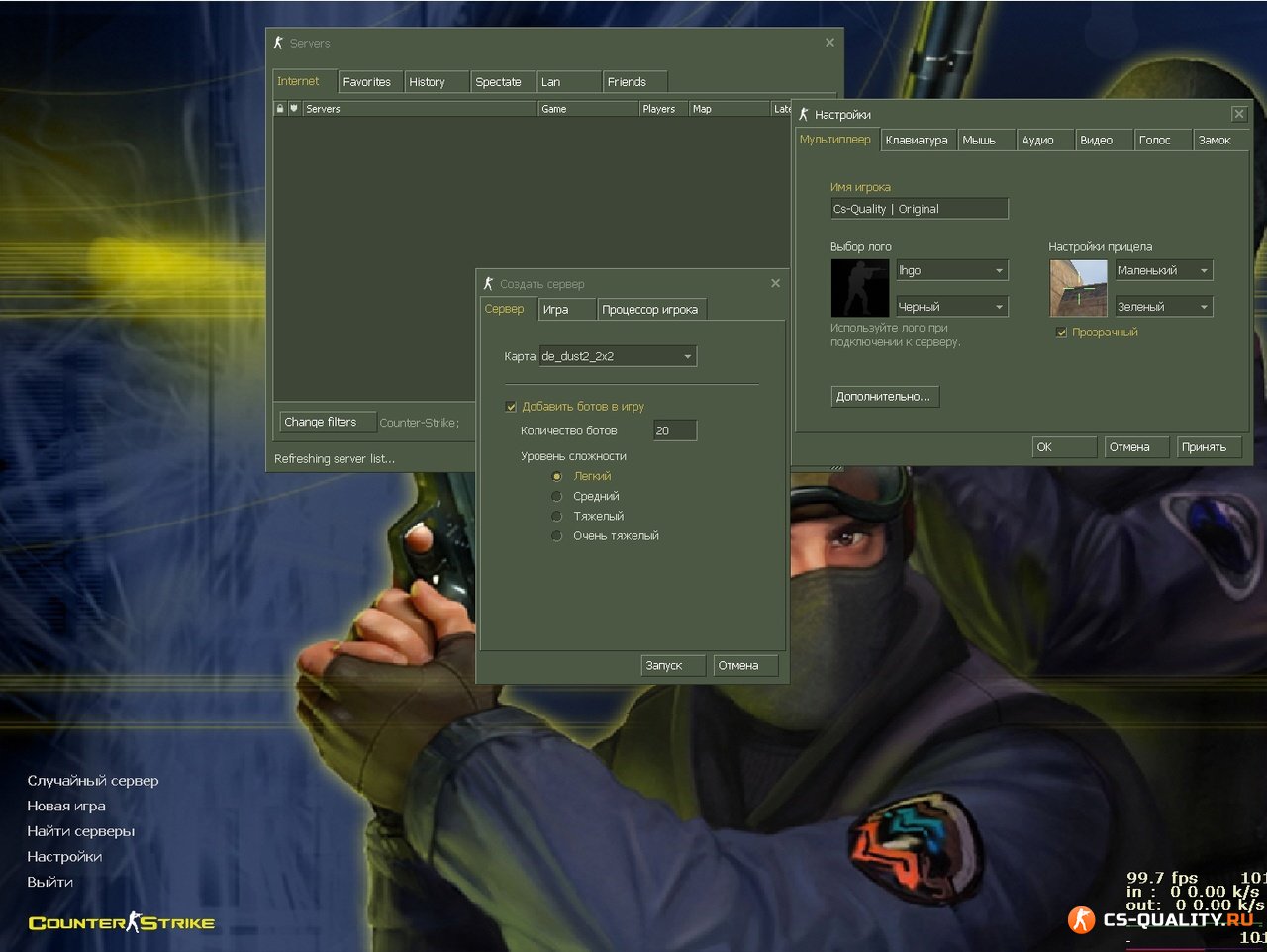Select Средний difficulty level
Image resolution: width=1267 pixels, height=952 pixels.
[x=557, y=496]
